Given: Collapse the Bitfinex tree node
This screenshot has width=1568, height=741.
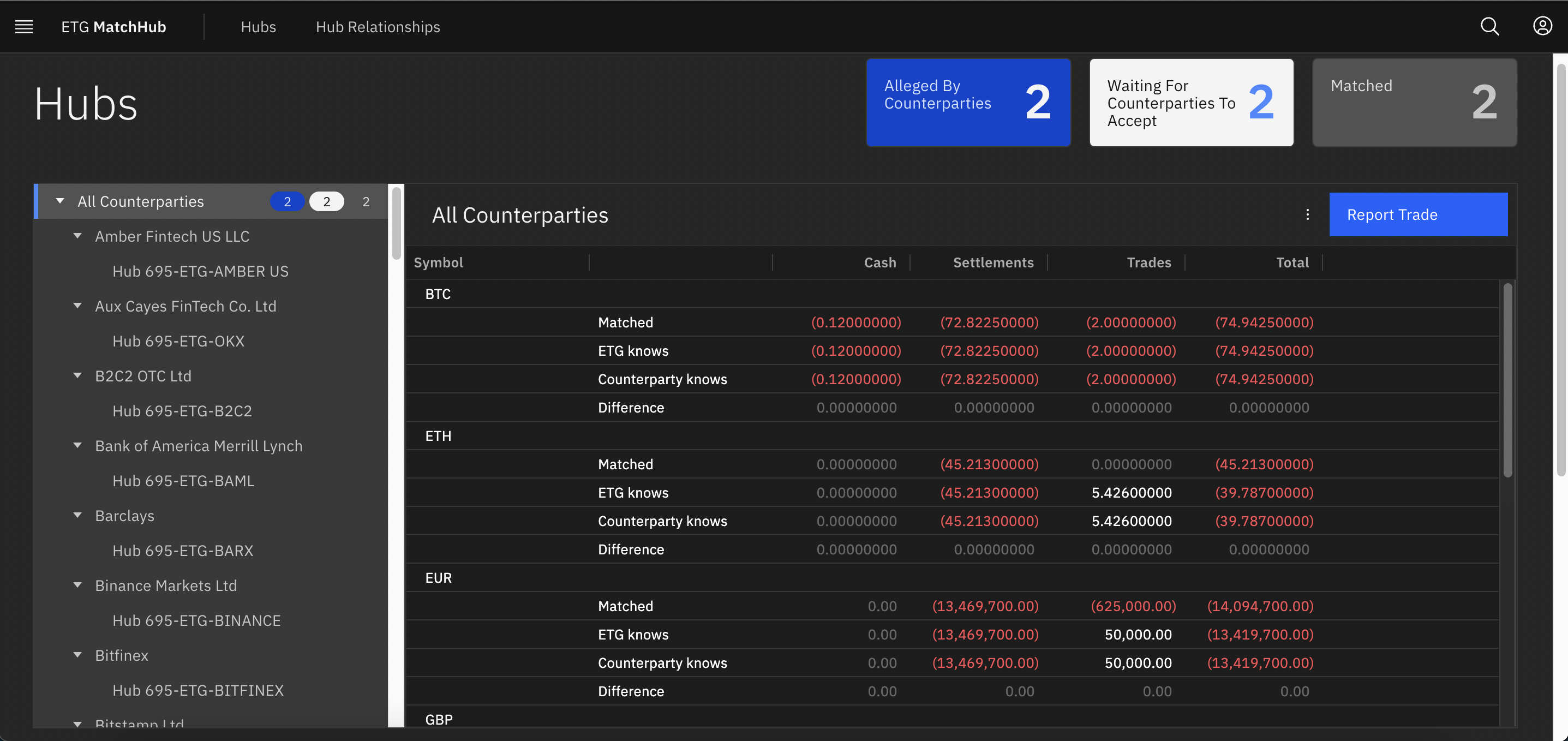Looking at the screenshot, I should click(x=77, y=655).
